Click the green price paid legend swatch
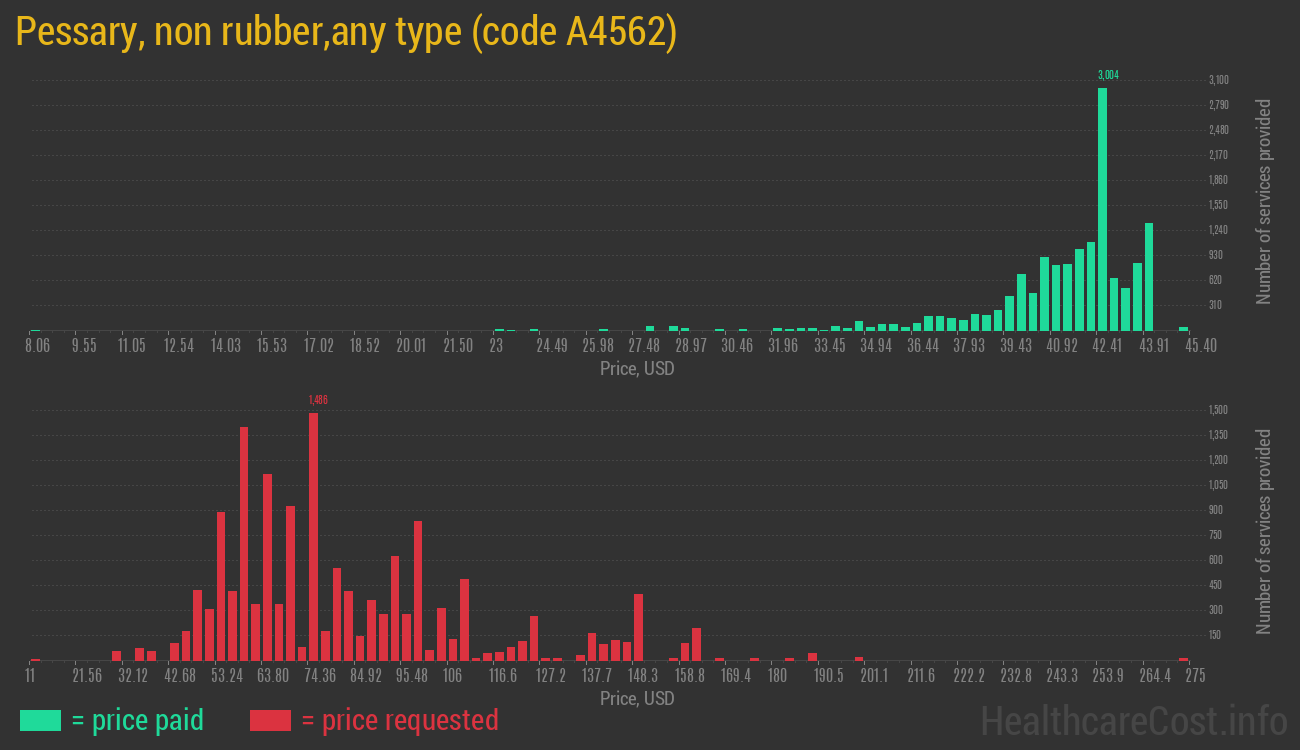 point(40,720)
